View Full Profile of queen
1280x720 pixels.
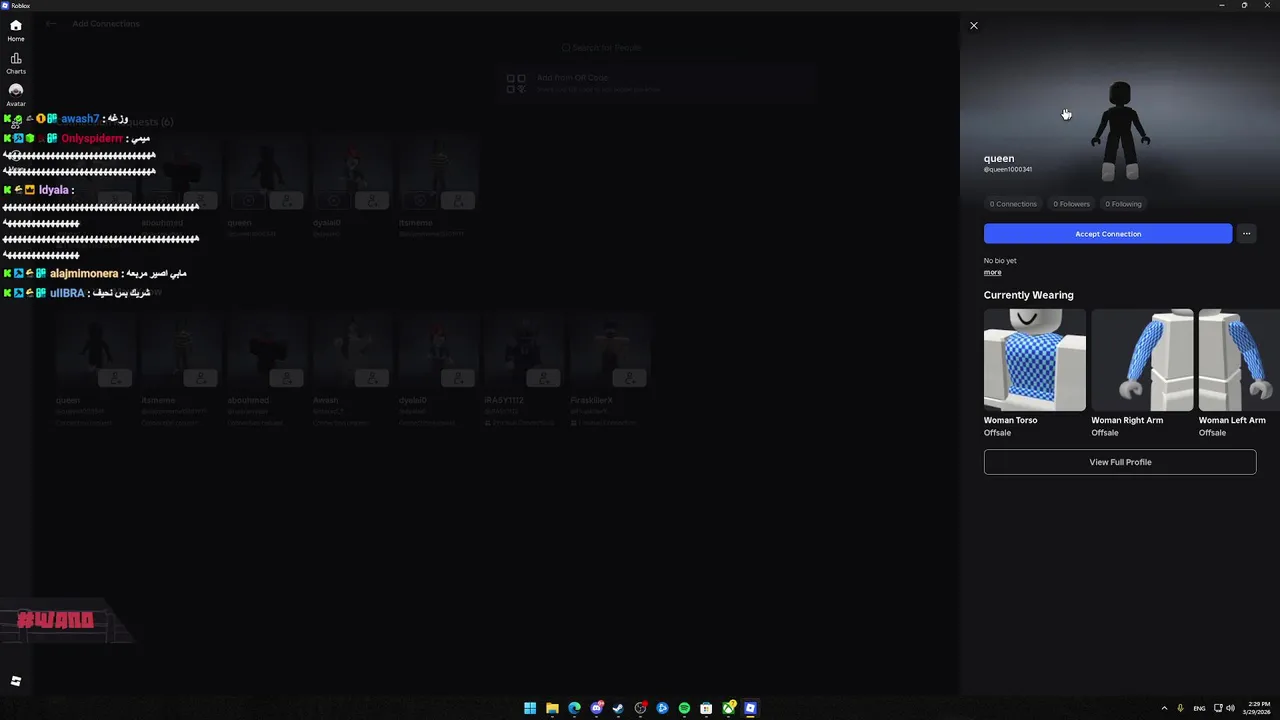coord(1120,462)
